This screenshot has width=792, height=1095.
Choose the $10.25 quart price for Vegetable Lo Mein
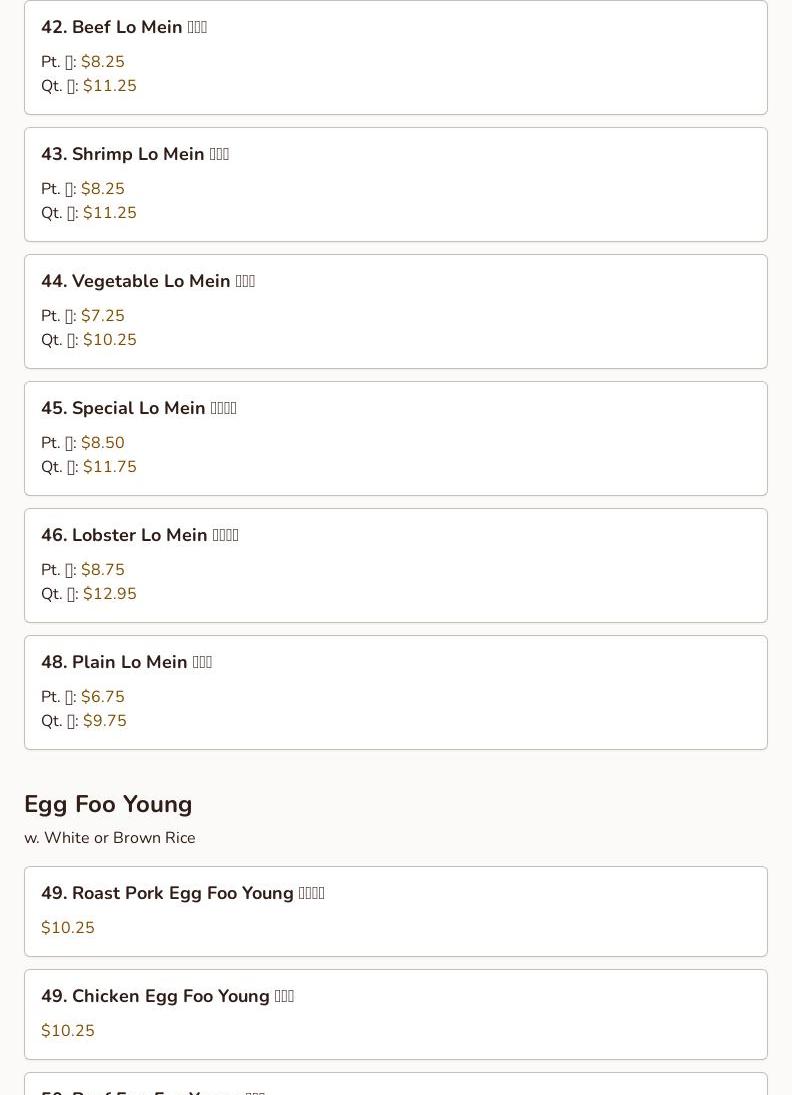coord(109,340)
